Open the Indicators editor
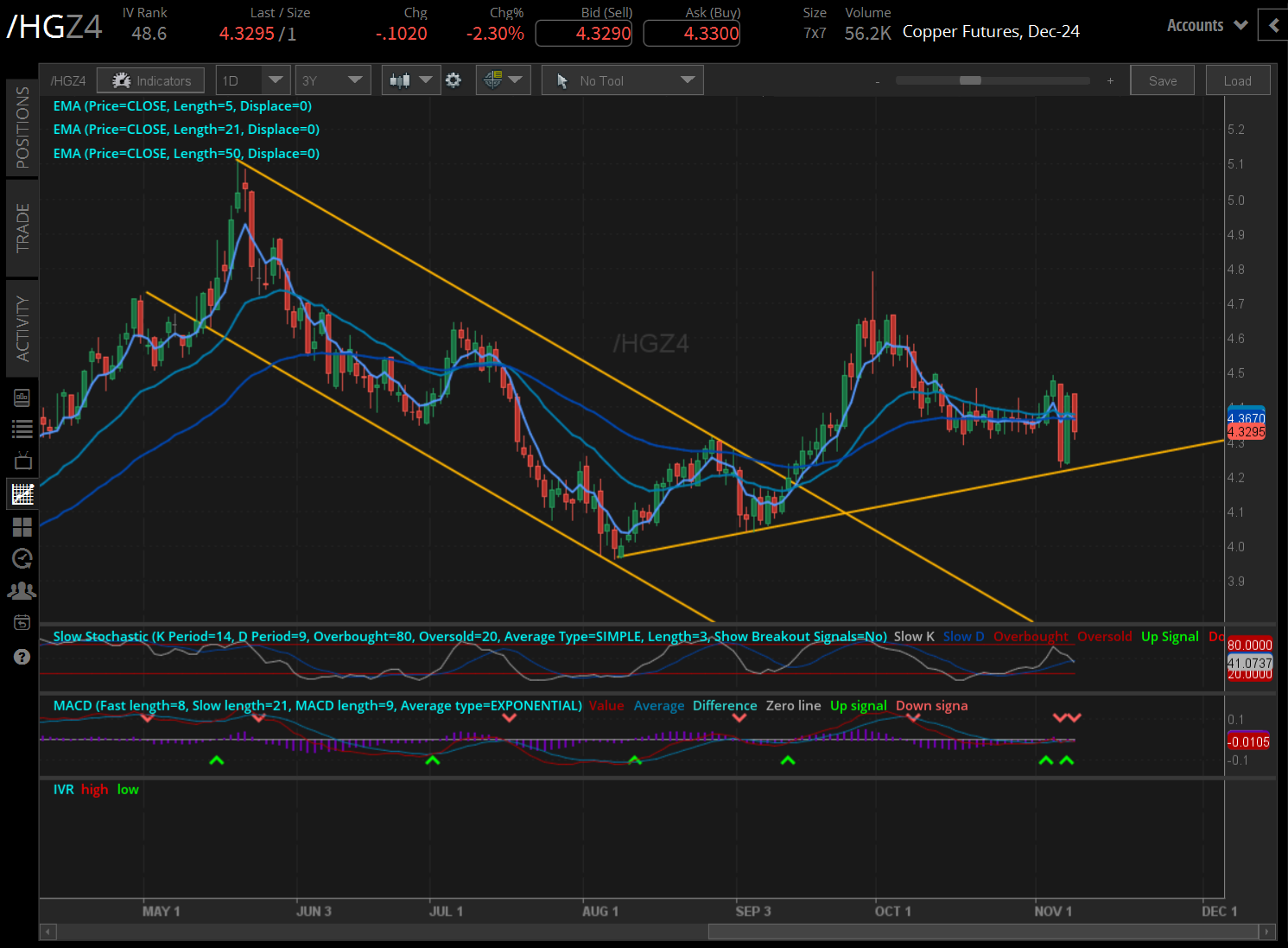 point(150,80)
